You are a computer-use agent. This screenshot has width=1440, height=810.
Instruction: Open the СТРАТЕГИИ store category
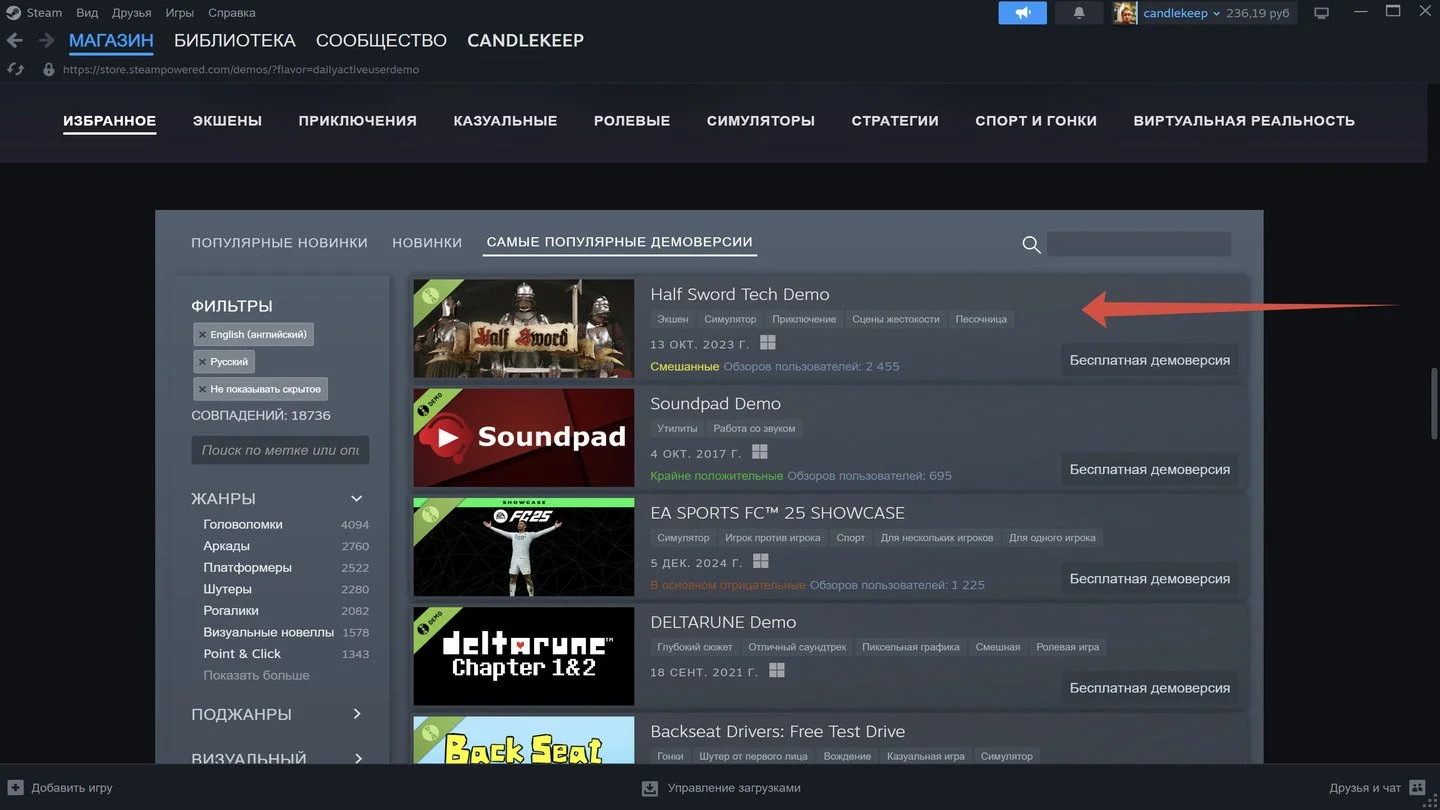coord(895,121)
